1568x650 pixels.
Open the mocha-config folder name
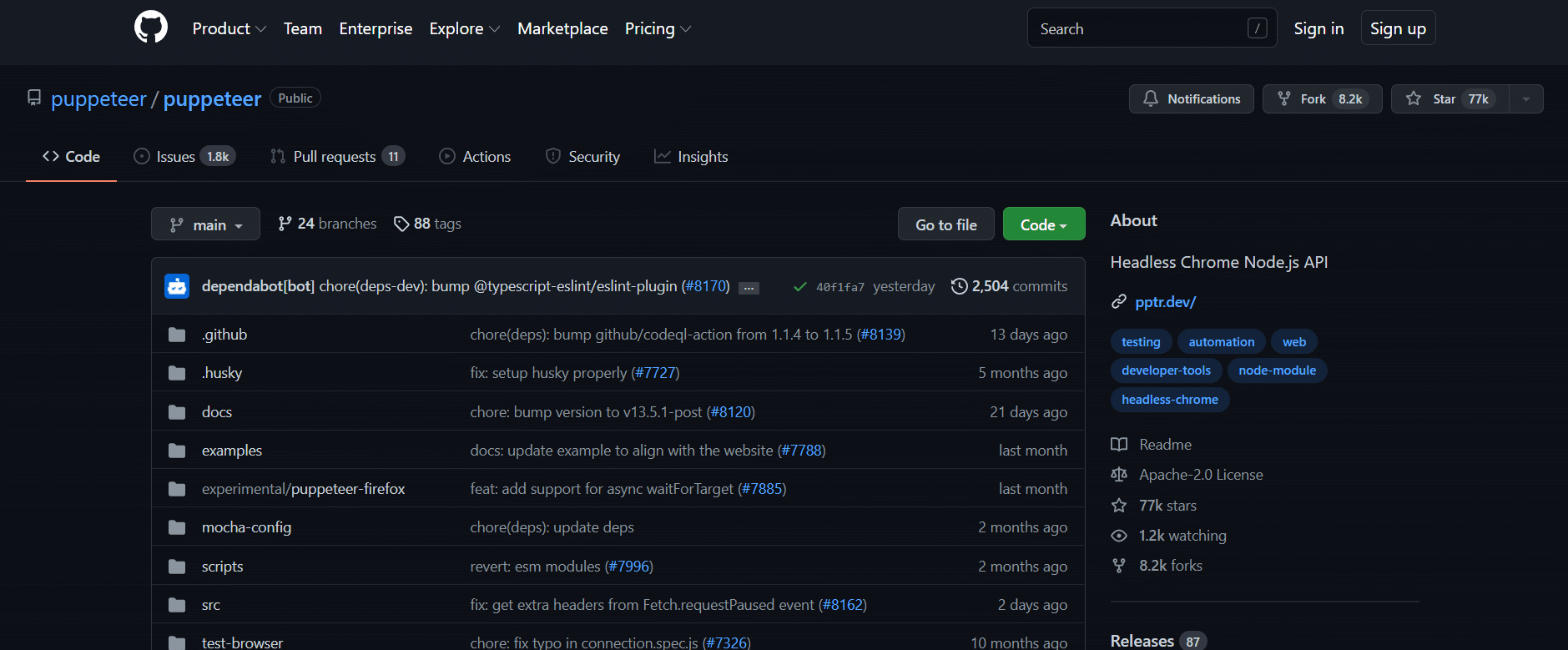(246, 527)
